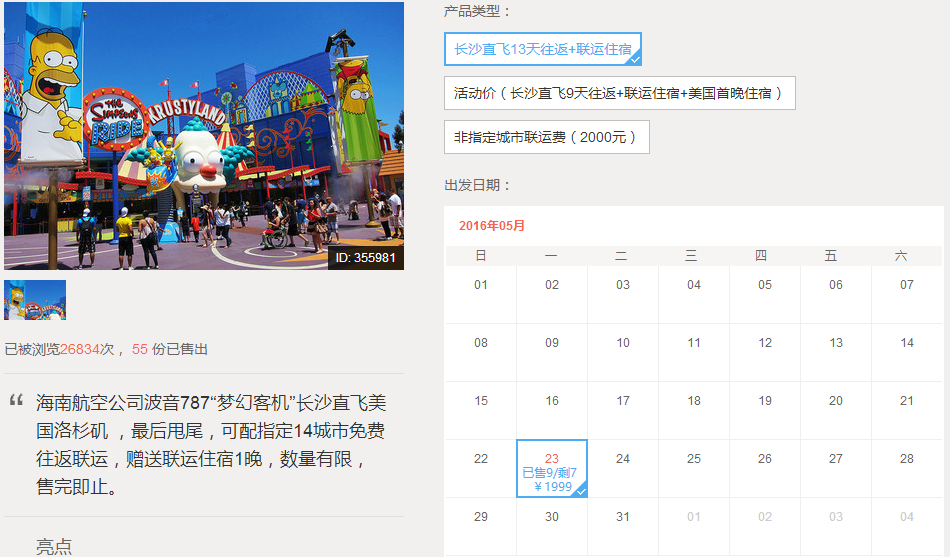
Task: Click the 2016年05月 month label
Action: pos(491,226)
